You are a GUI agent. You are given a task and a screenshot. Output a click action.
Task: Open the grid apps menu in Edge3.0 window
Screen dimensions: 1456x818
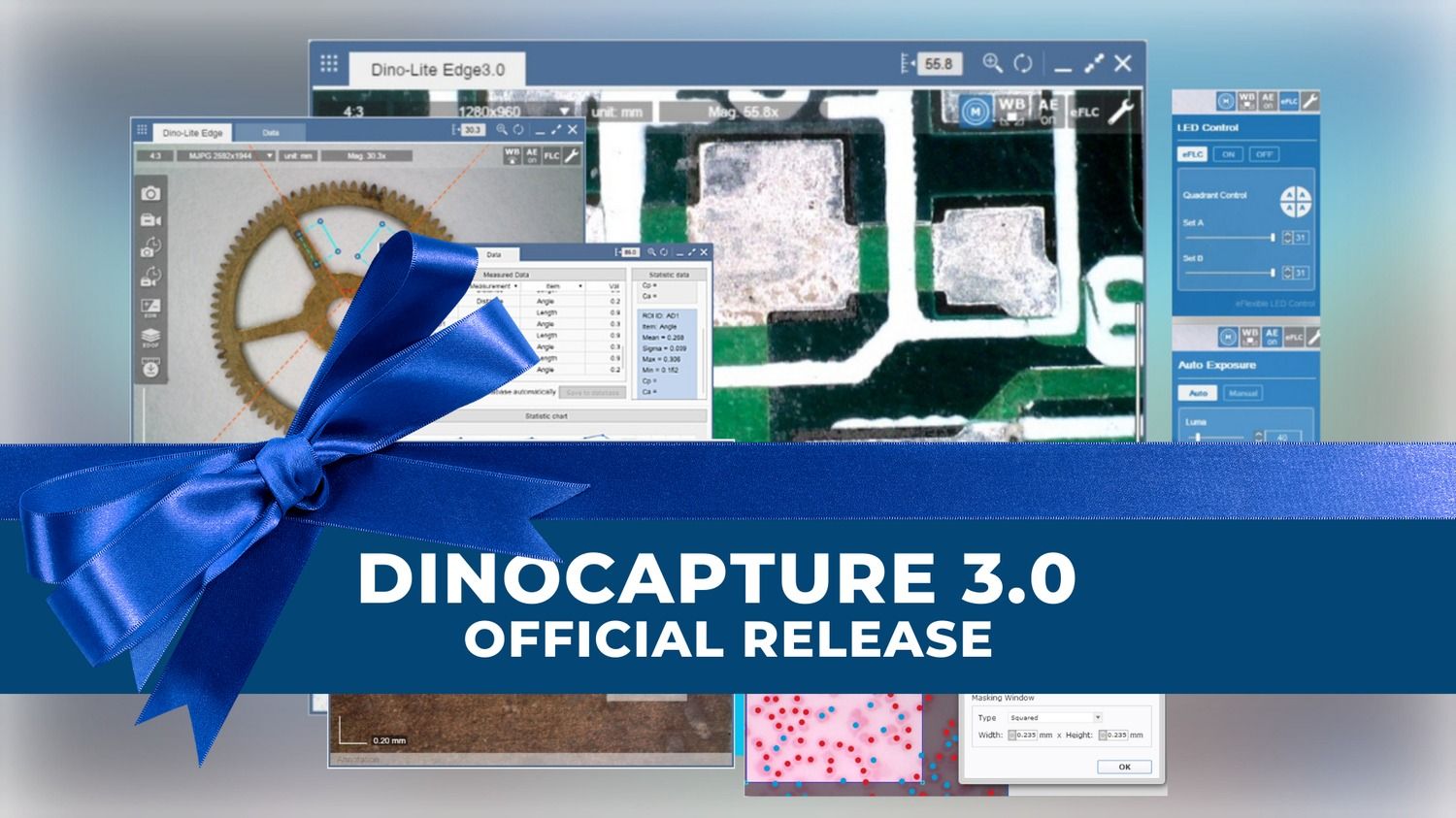click(329, 63)
